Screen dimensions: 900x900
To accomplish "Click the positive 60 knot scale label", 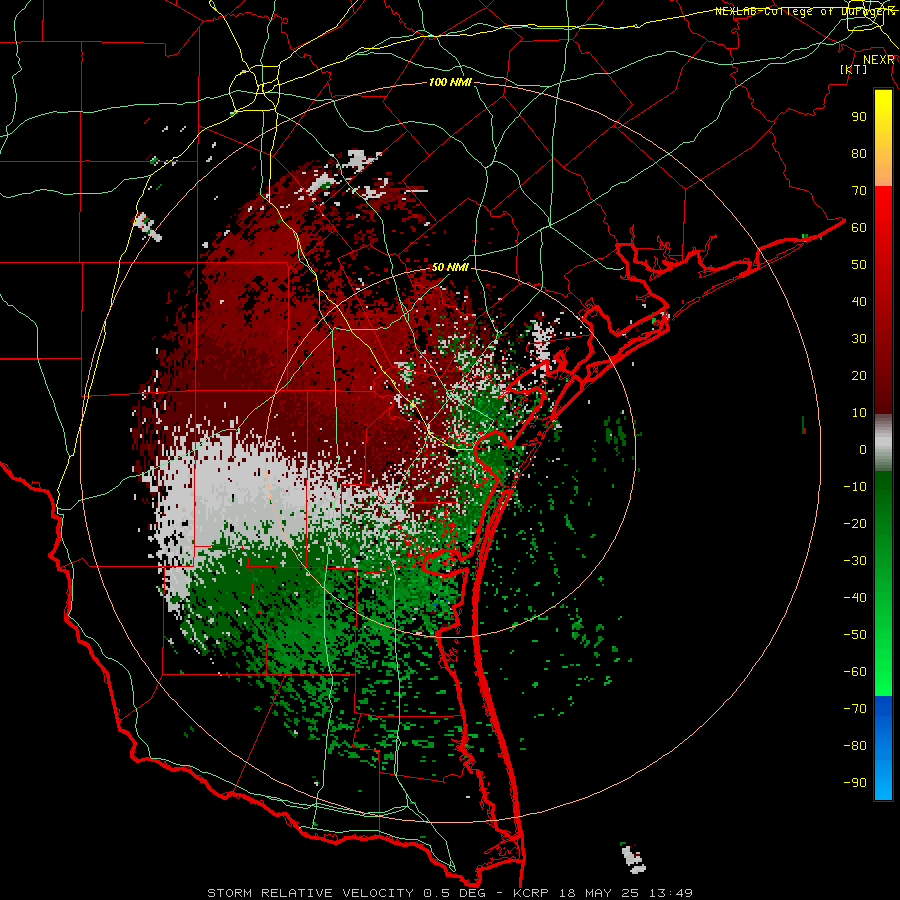I will click(x=859, y=228).
